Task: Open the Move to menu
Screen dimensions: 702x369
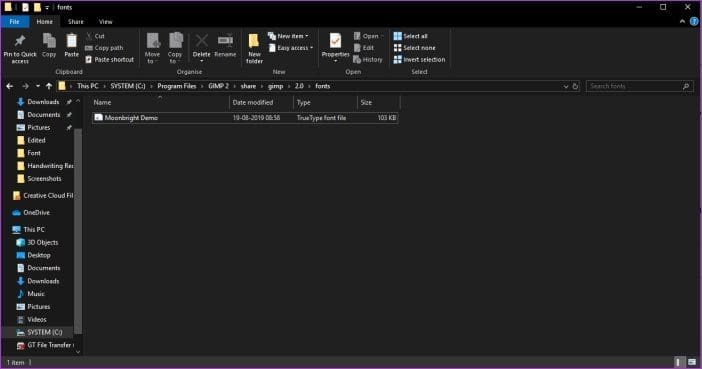Action: coord(152,48)
